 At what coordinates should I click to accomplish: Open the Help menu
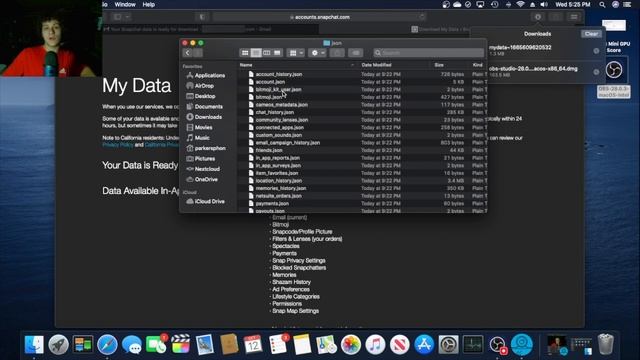(149, 4)
